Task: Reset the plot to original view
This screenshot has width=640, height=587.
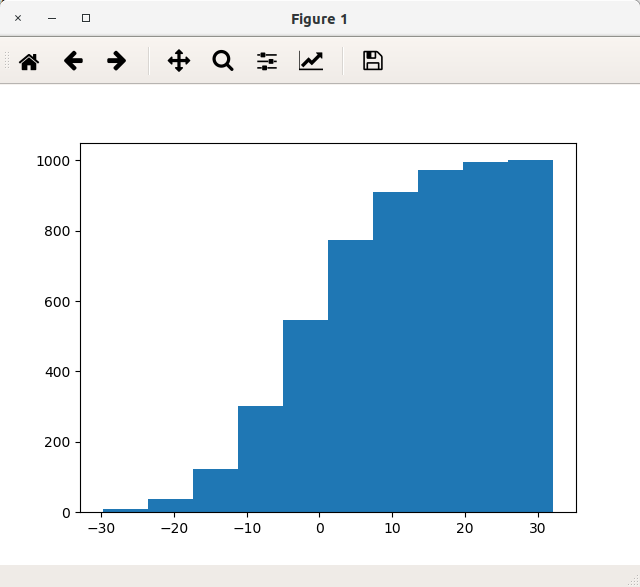Action: (x=29, y=61)
